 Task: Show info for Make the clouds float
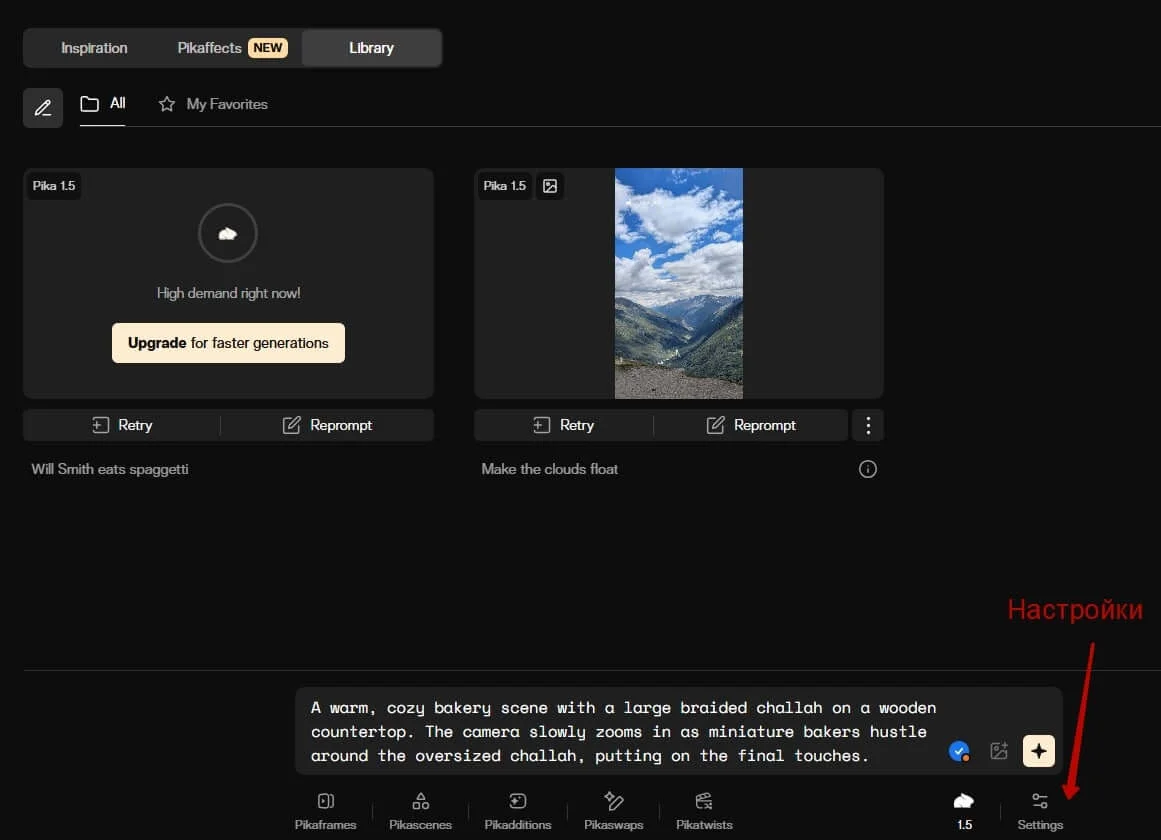(867, 469)
